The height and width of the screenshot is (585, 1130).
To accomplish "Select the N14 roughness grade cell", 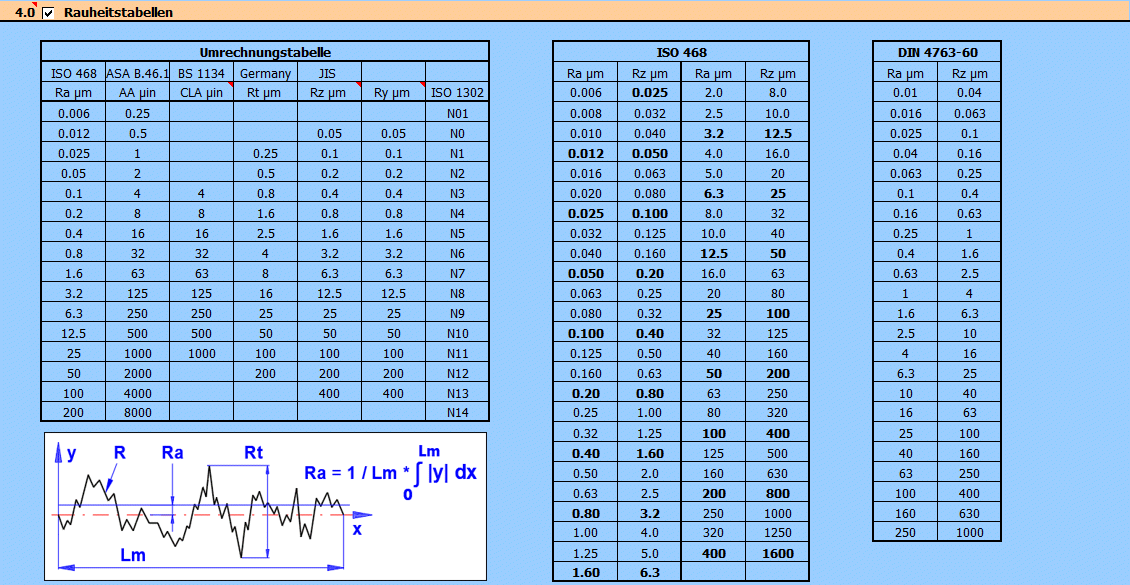I will (x=457, y=413).
